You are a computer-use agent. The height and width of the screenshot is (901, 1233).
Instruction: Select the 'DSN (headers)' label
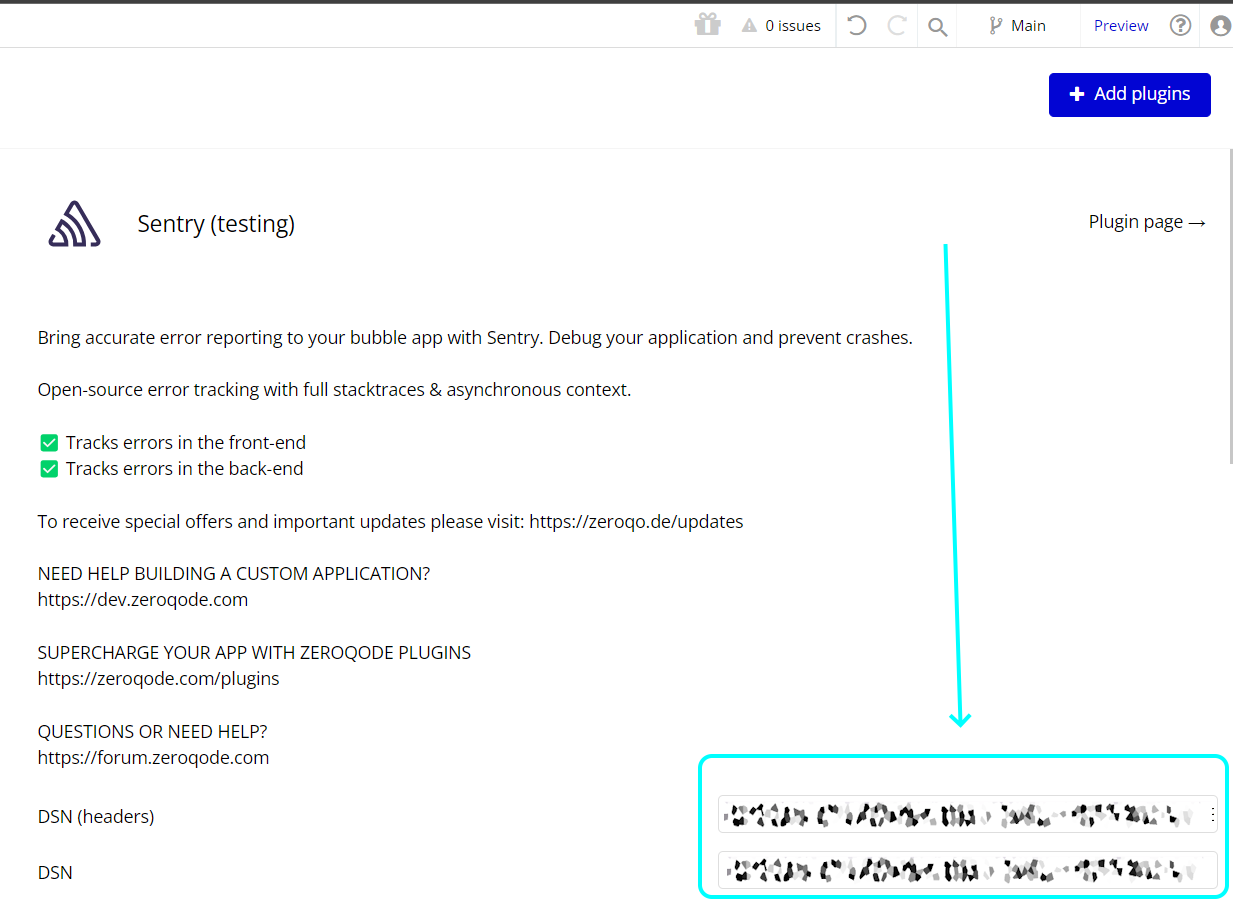pos(96,817)
